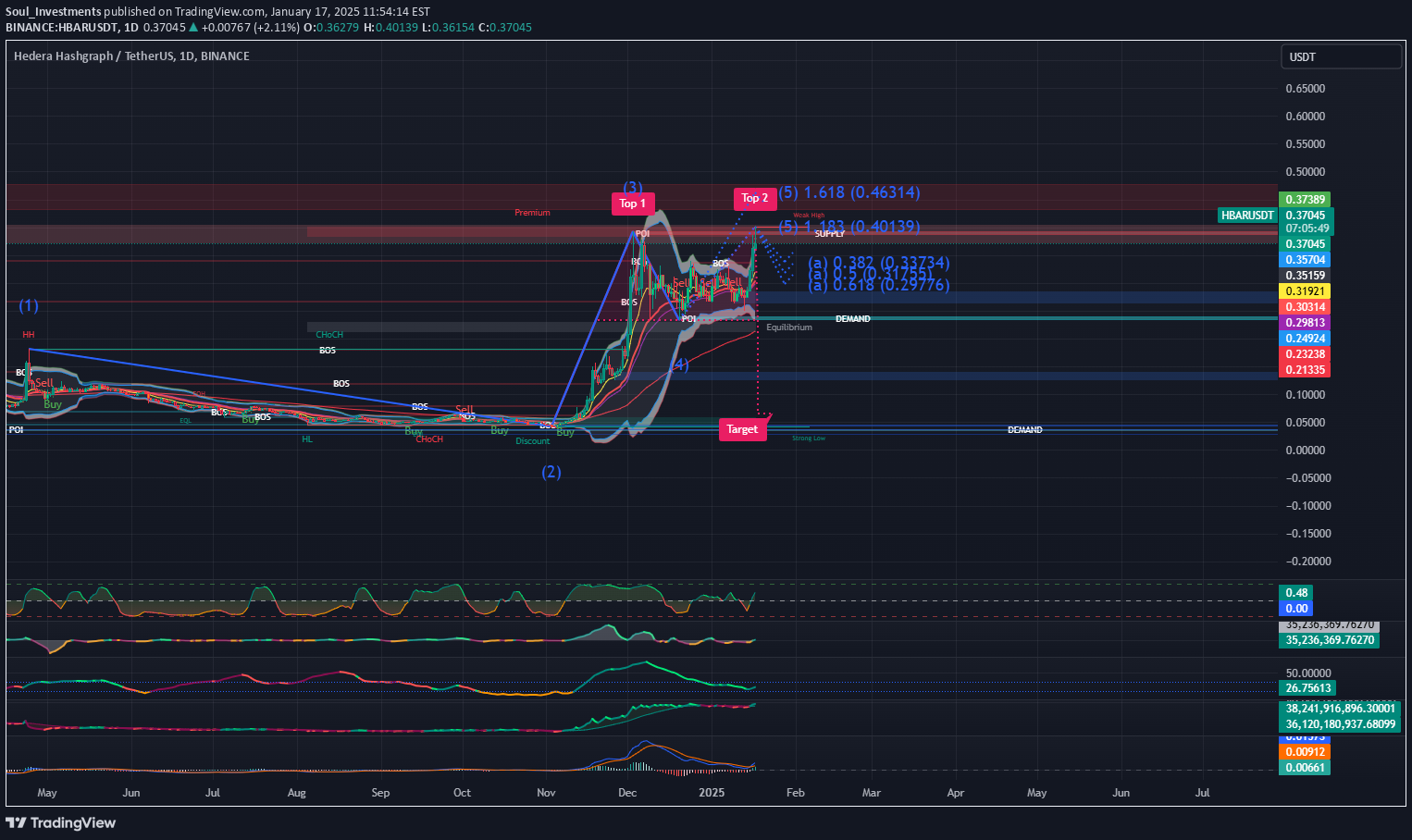Click the USDT currency selector box
The image size is (1412, 840).
tap(1341, 56)
